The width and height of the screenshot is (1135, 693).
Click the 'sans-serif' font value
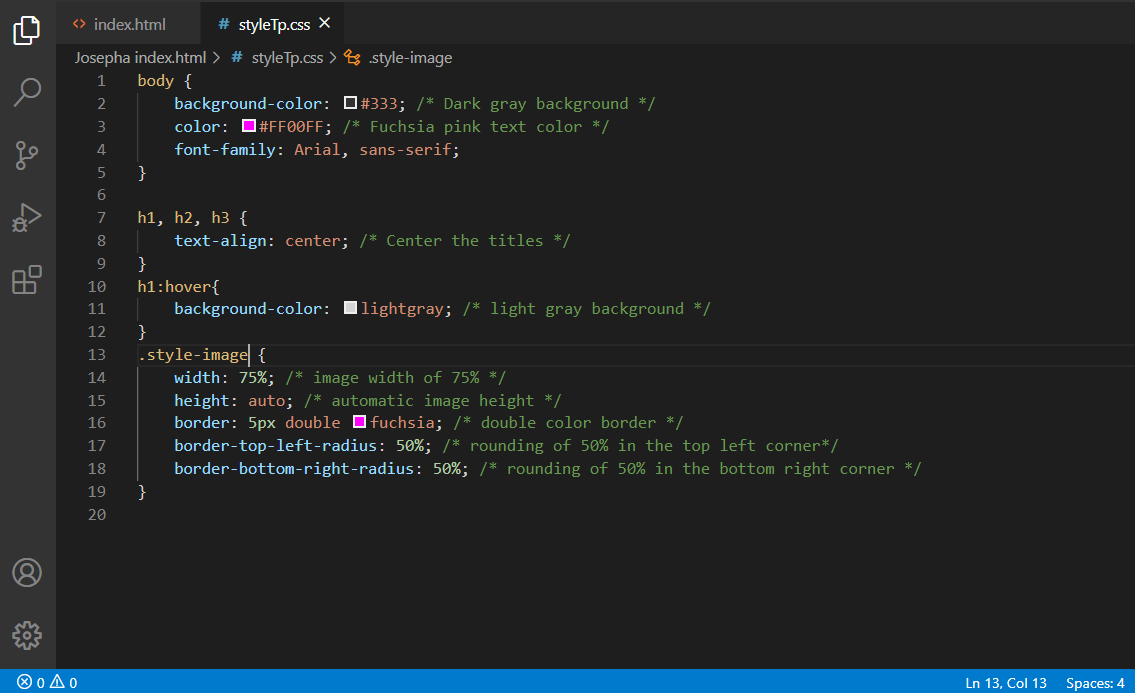click(x=405, y=150)
